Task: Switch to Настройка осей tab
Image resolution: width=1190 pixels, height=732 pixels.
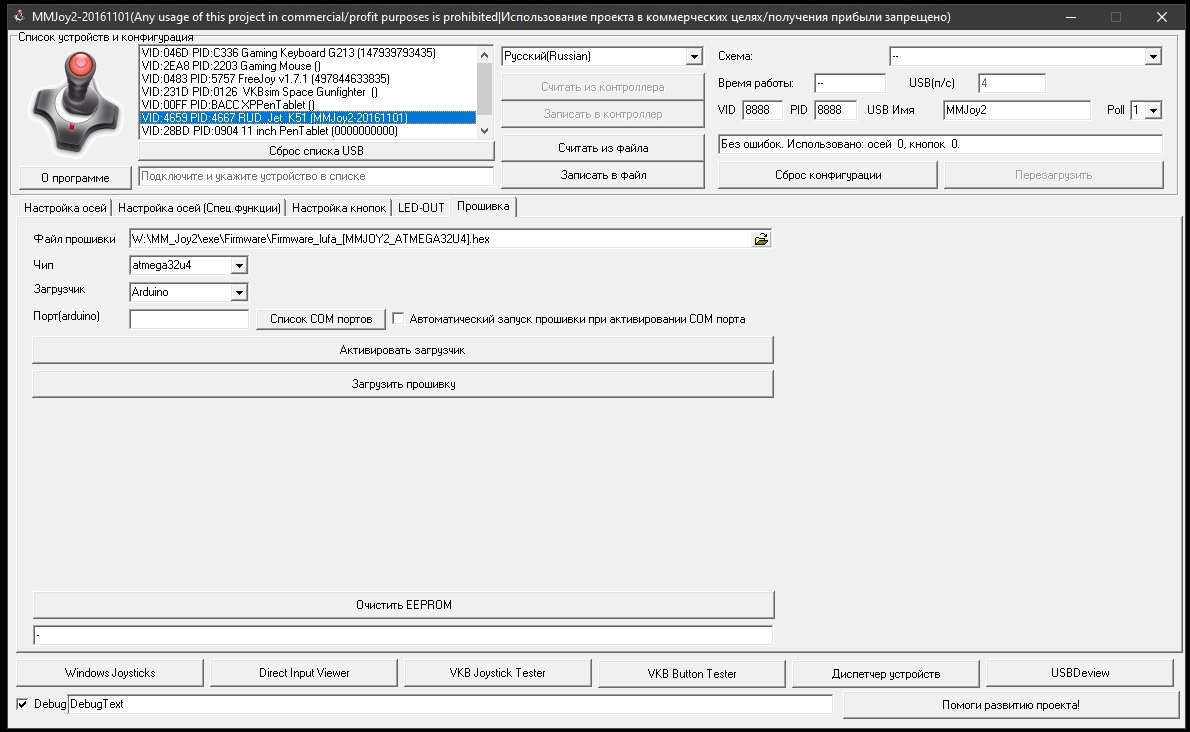Action: (x=65, y=208)
